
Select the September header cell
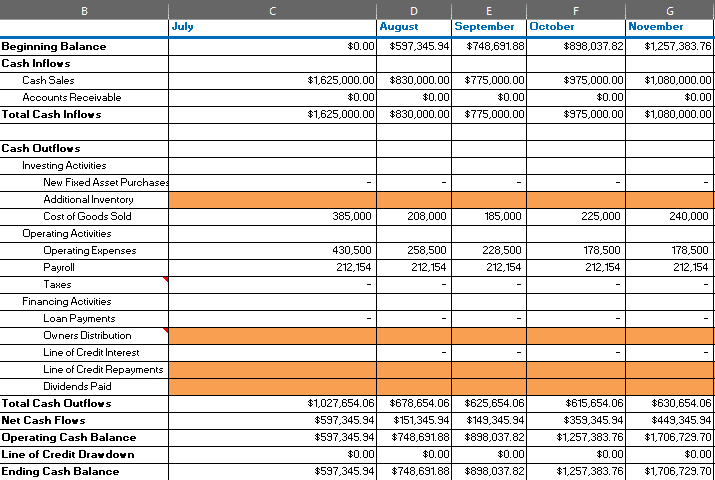click(488, 27)
